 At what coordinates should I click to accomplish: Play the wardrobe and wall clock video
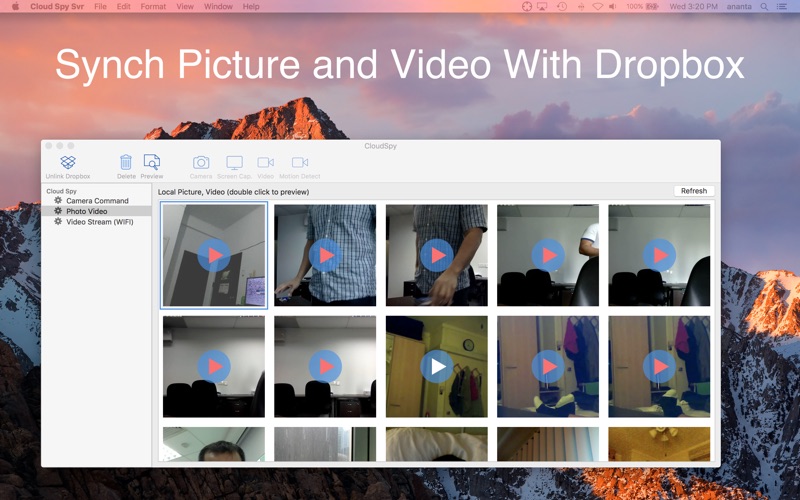click(x=437, y=366)
